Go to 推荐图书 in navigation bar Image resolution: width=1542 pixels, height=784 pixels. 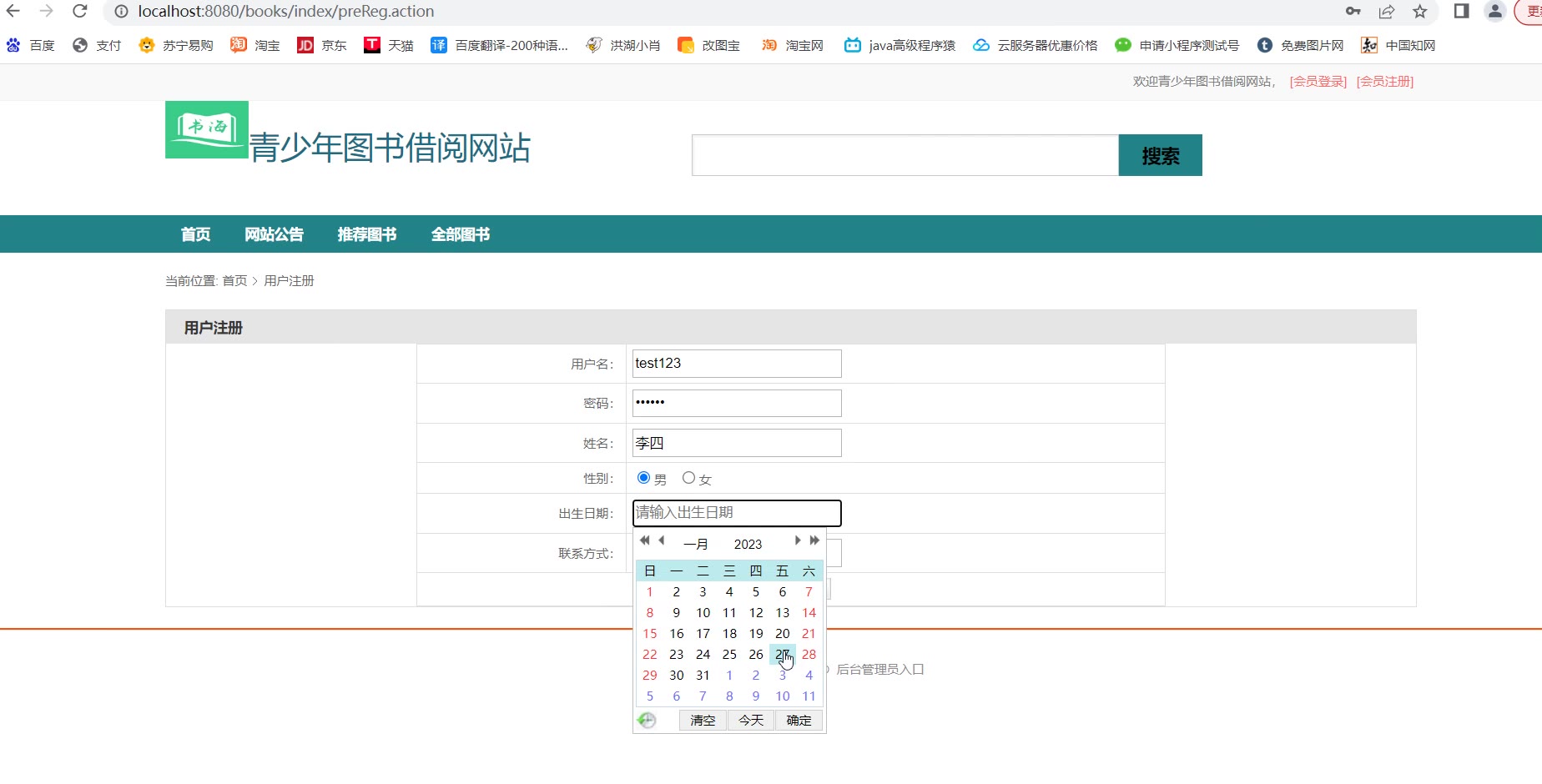click(367, 234)
